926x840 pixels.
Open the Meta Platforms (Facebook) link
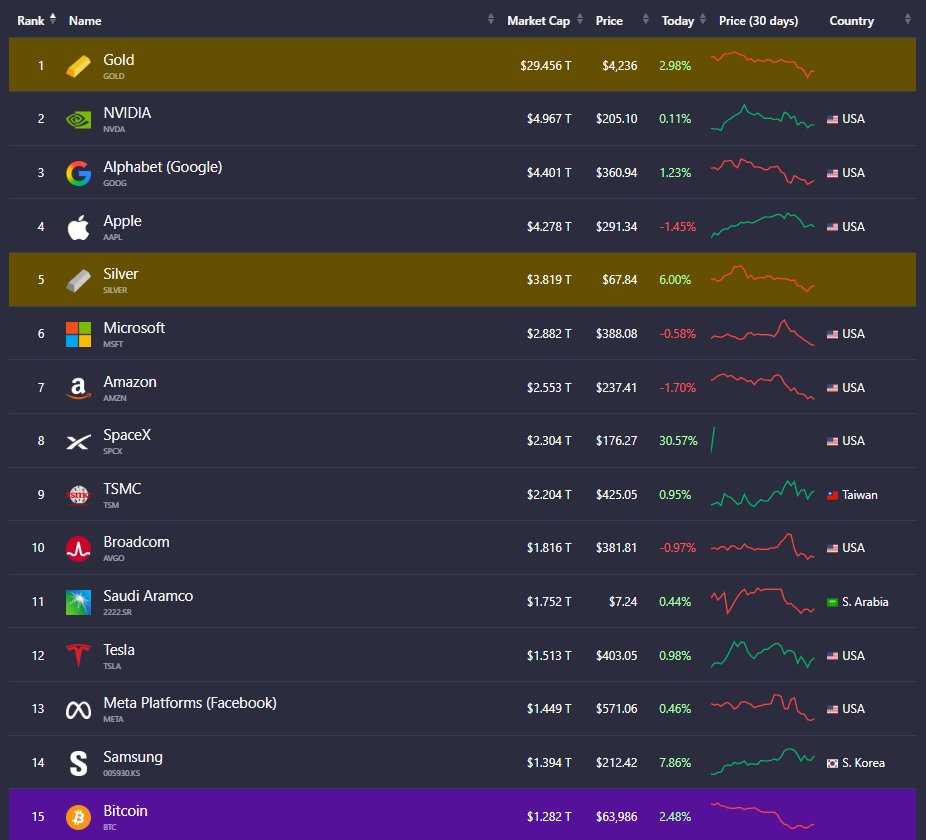pos(190,703)
